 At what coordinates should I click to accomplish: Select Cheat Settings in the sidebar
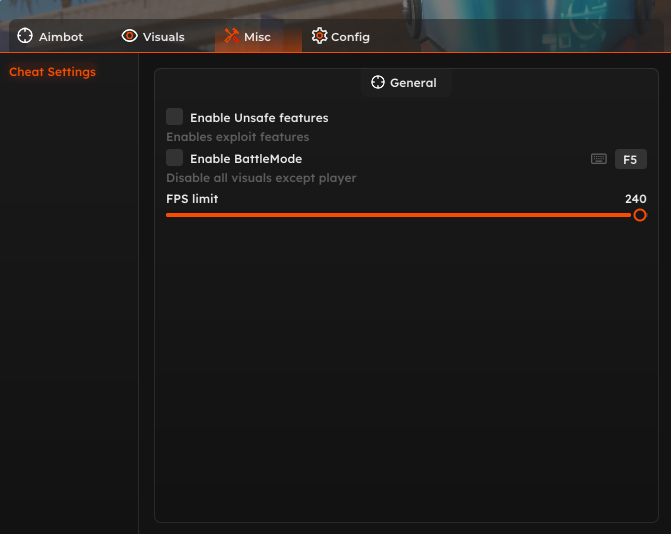pyautogui.click(x=52, y=72)
